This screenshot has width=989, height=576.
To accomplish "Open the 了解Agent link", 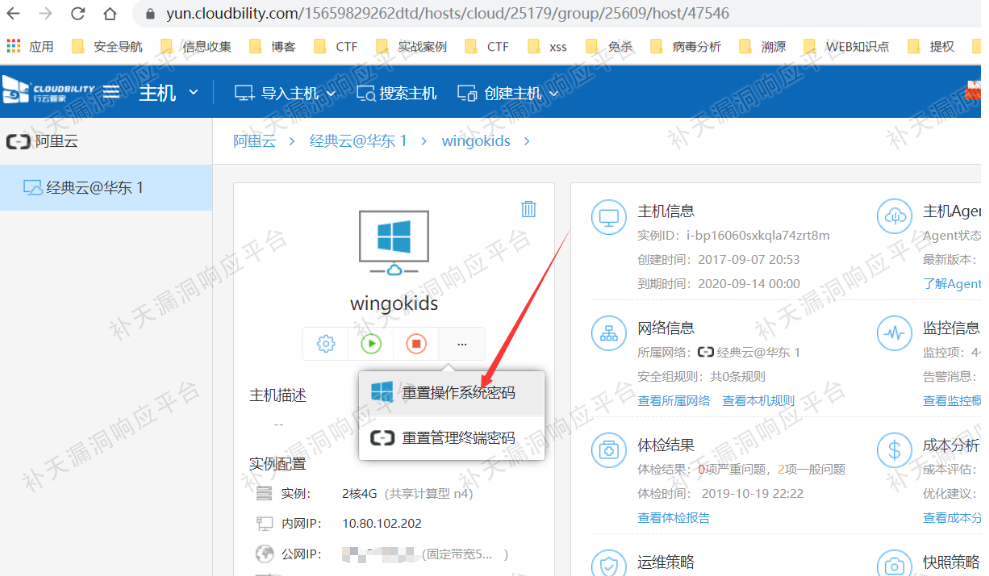I will tap(952, 284).
